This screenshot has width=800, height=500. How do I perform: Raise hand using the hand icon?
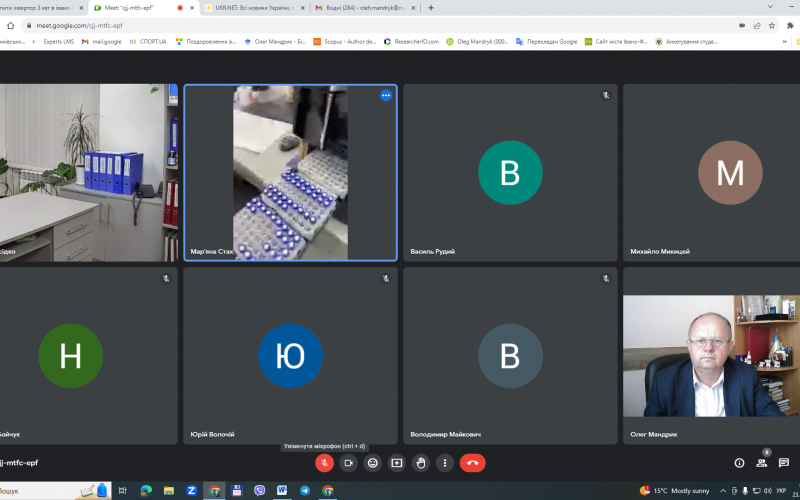coord(421,463)
